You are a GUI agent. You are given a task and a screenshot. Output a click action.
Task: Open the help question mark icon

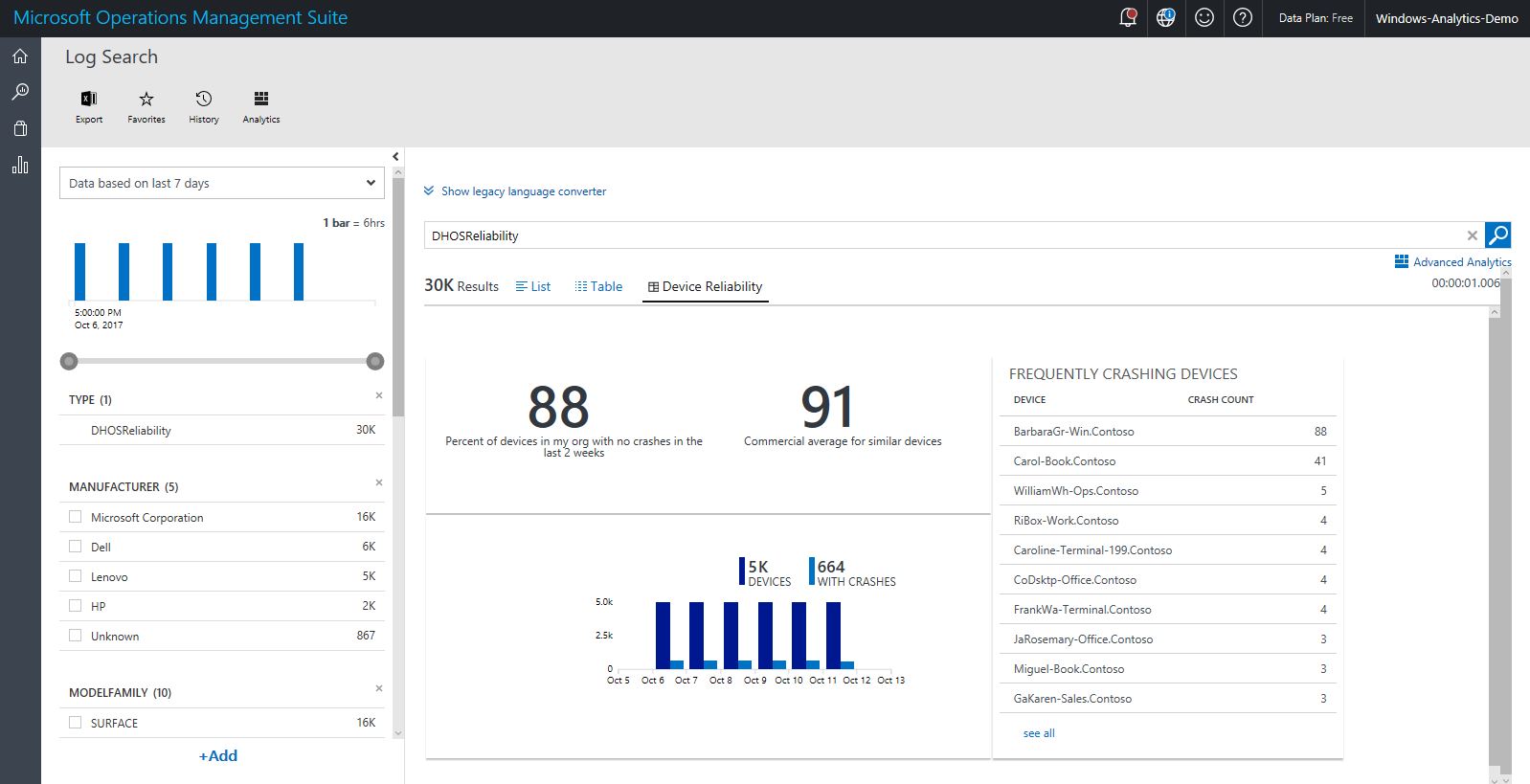click(x=1243, y=18)
